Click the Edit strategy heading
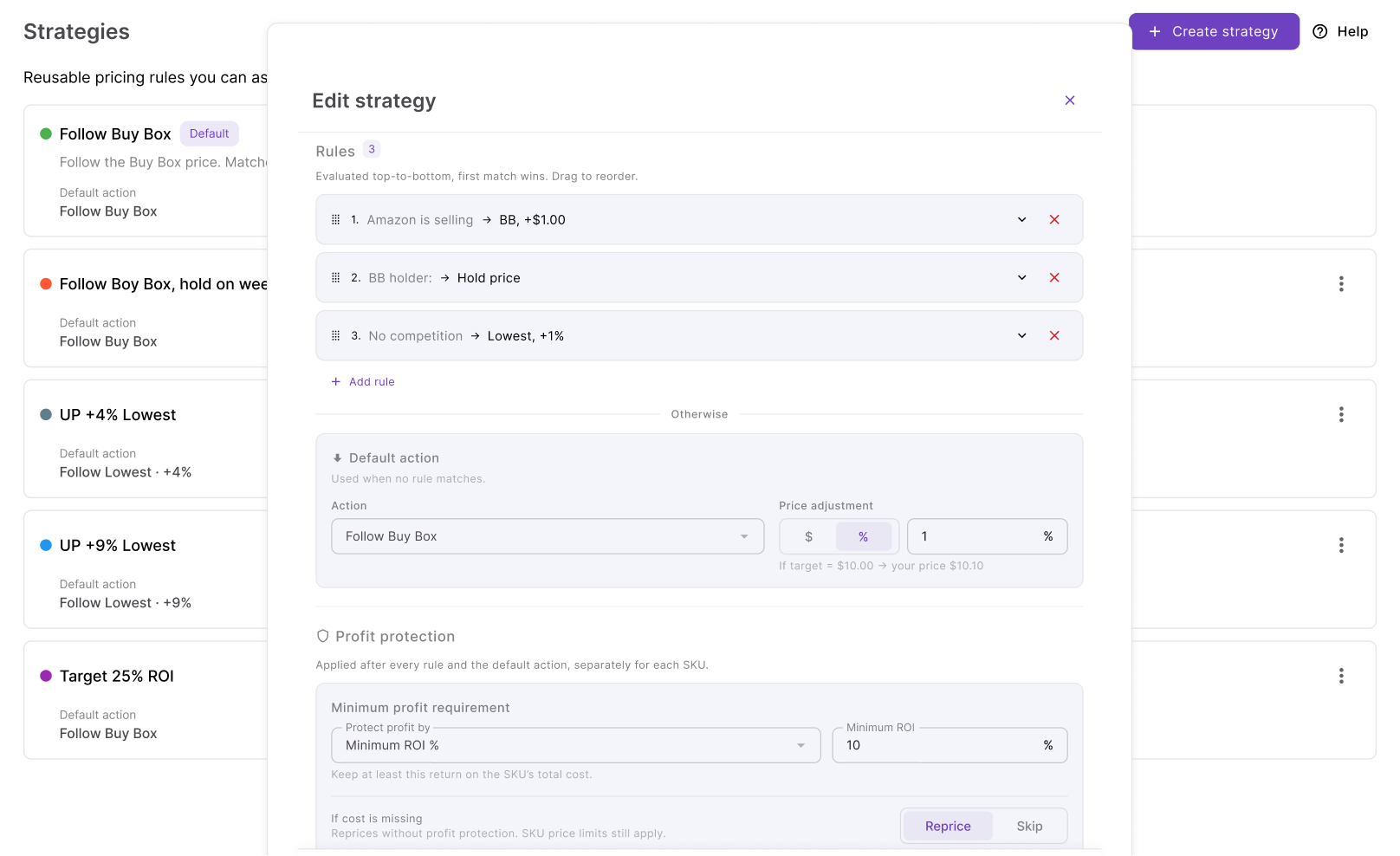1400x856 pixels. (374, 101)
